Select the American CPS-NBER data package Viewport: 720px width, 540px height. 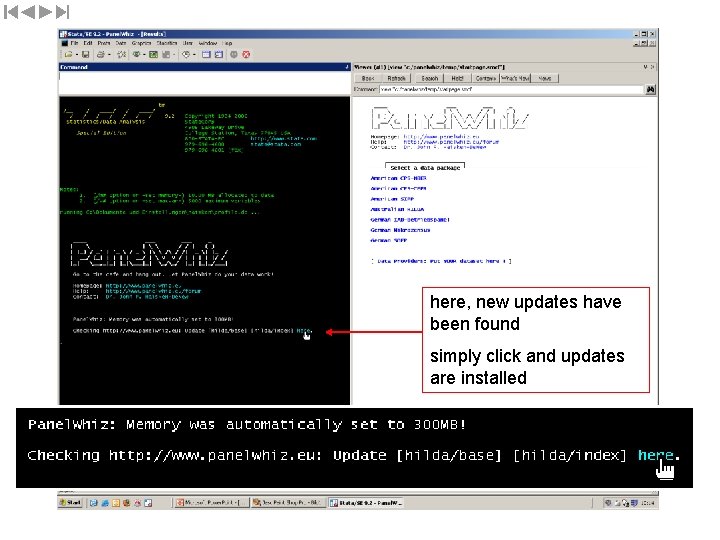(399, 178)
